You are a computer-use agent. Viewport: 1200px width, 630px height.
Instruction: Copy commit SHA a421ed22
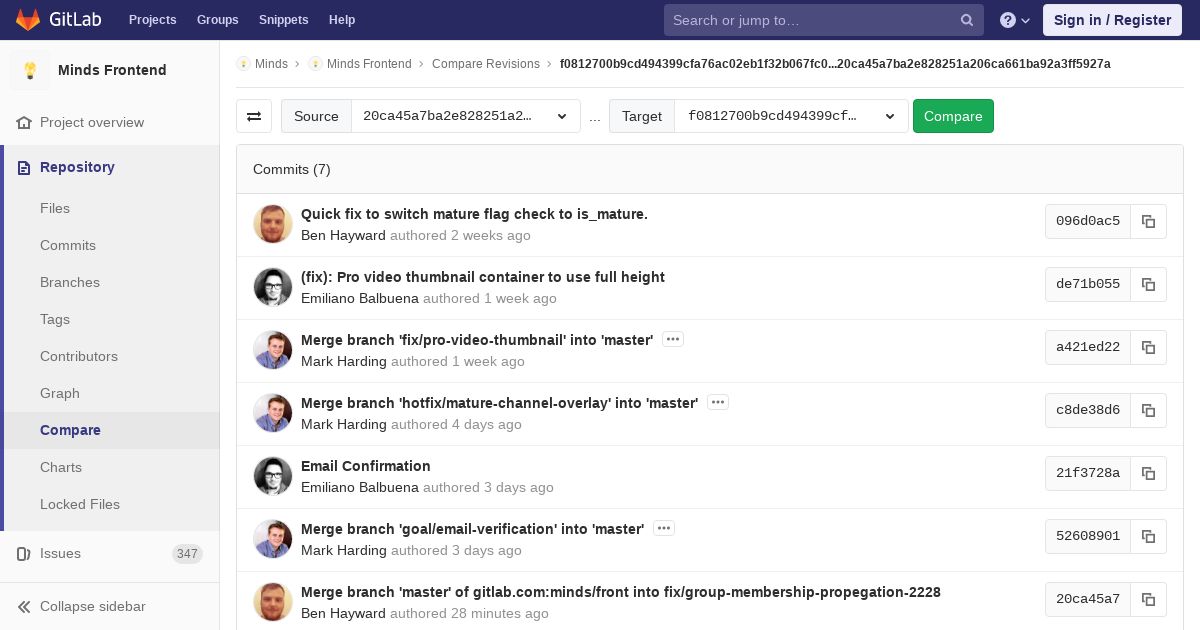[x=1148, y=347]
